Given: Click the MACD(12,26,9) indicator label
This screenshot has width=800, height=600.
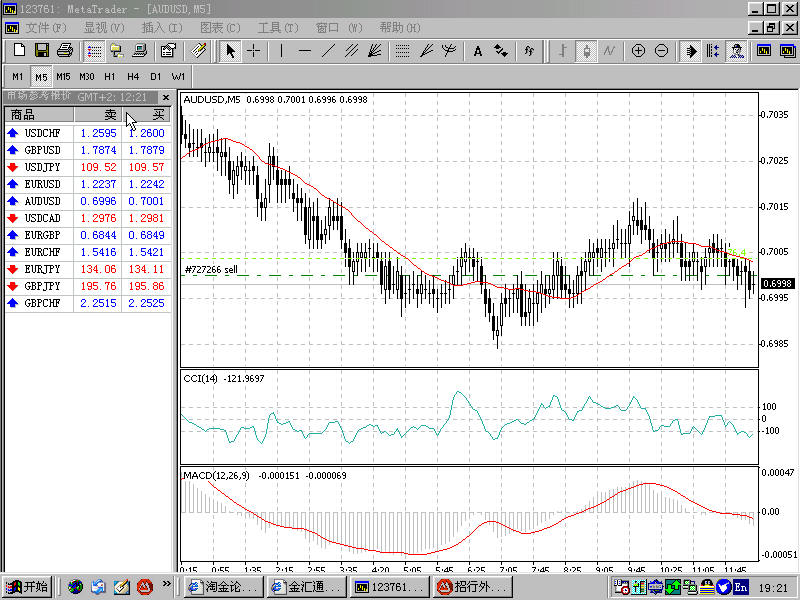Looking at the screenshot, I should point(216,476).
